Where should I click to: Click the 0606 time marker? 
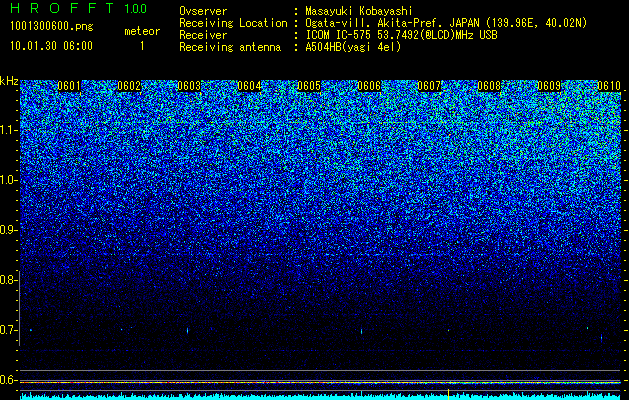(x=369, y=86)
